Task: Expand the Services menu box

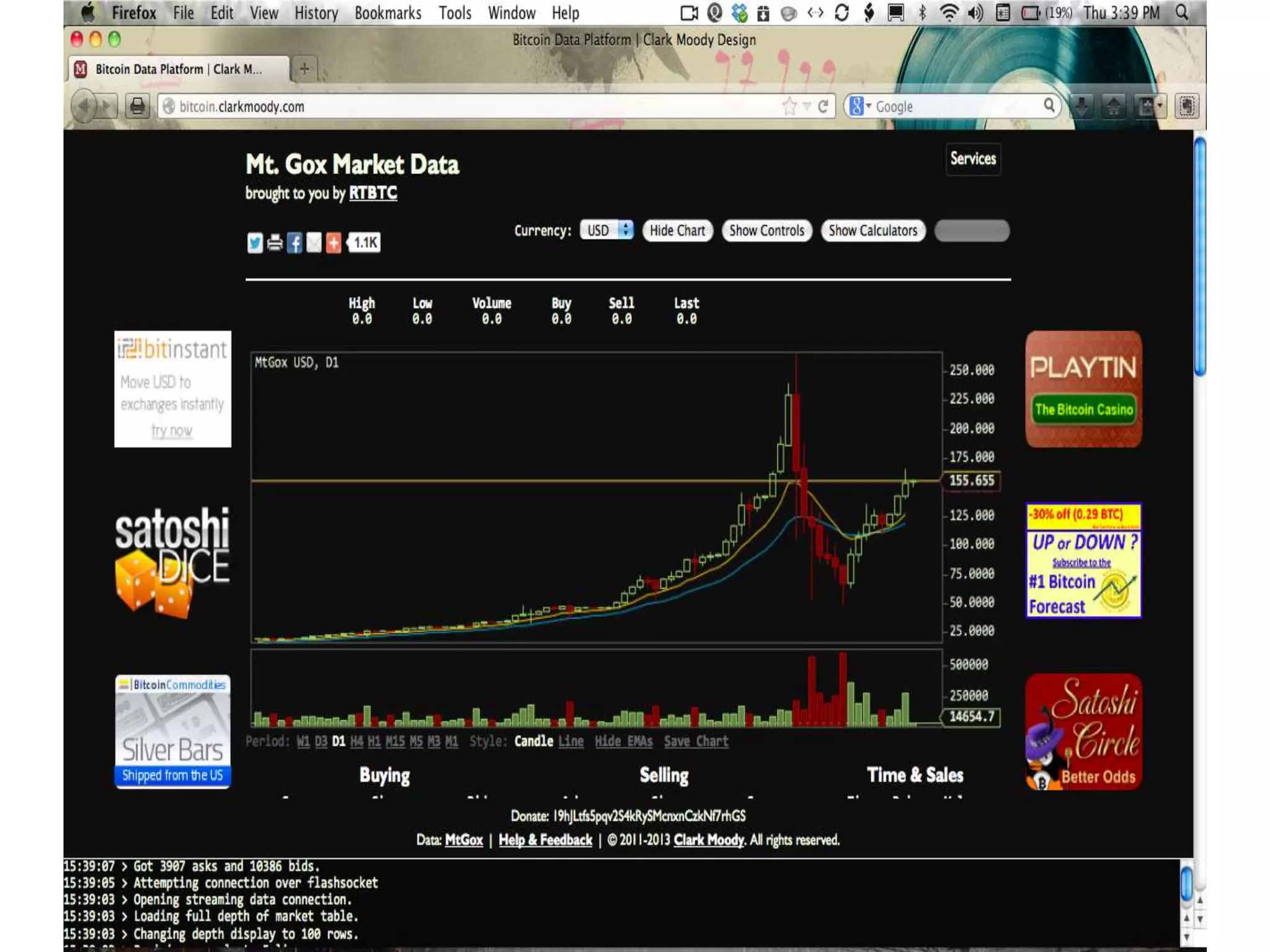Action: tap(973, 159)
